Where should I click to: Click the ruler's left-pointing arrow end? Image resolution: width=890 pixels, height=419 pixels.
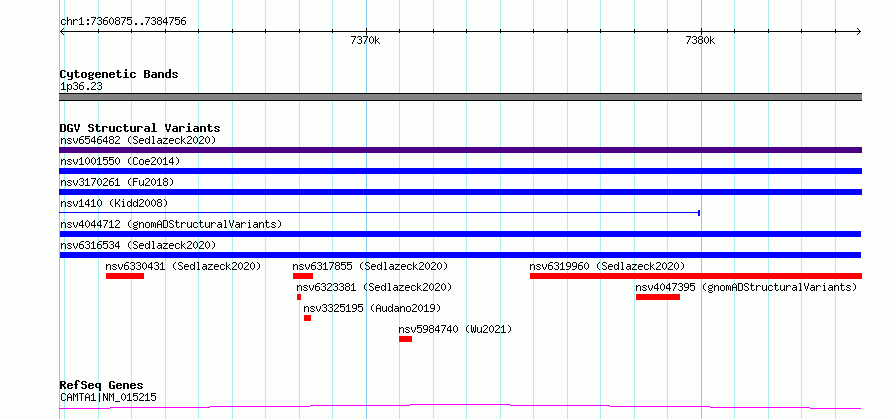pos(62,32)
